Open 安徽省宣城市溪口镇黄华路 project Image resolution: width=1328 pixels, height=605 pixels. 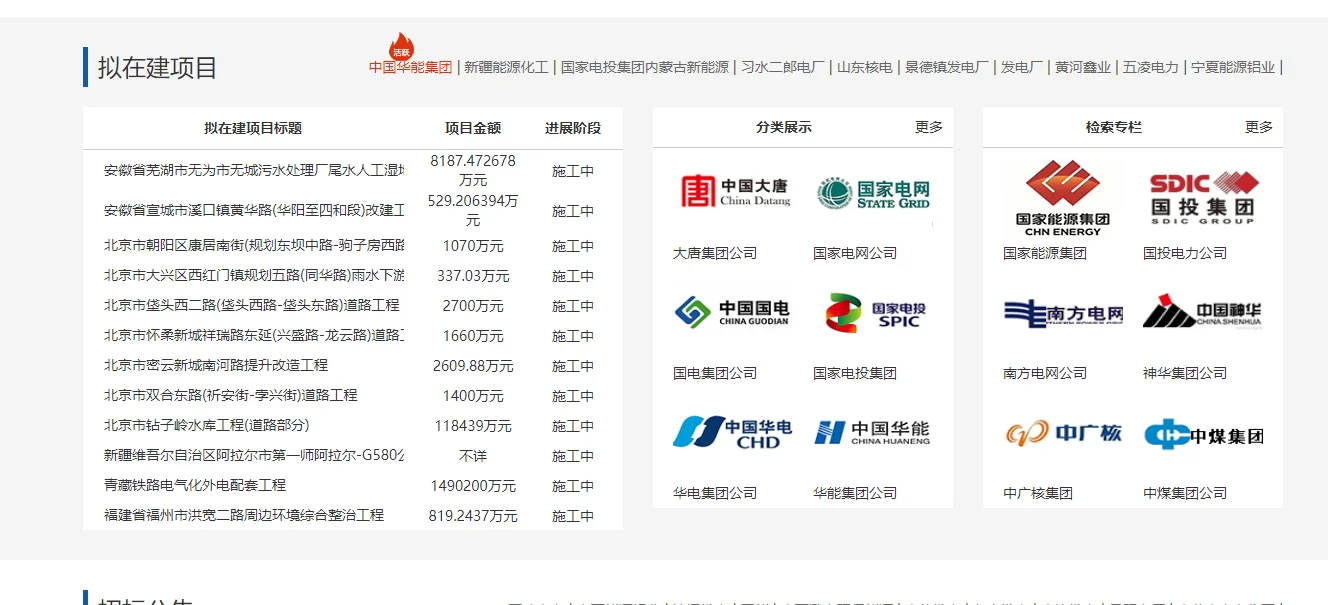tap(254, 211)
